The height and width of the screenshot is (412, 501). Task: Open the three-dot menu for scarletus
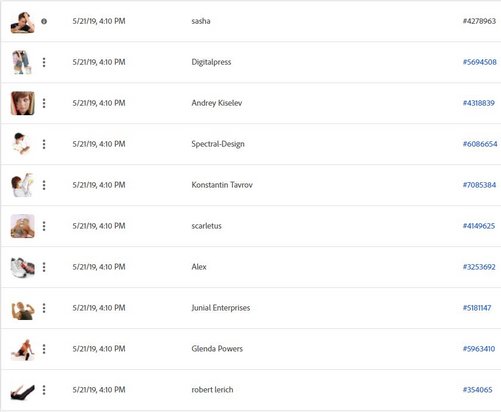44,226
